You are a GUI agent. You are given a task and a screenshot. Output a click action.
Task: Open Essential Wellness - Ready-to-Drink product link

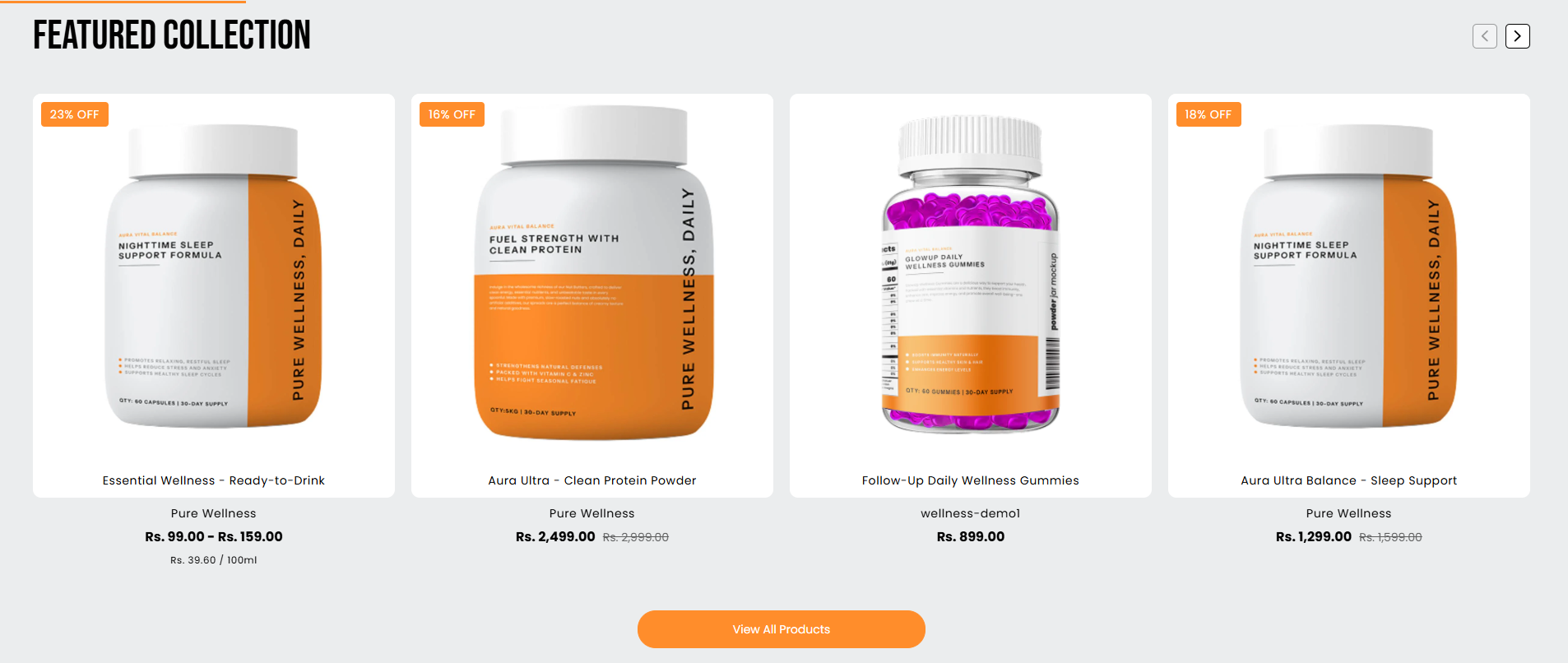pos(214,480)
